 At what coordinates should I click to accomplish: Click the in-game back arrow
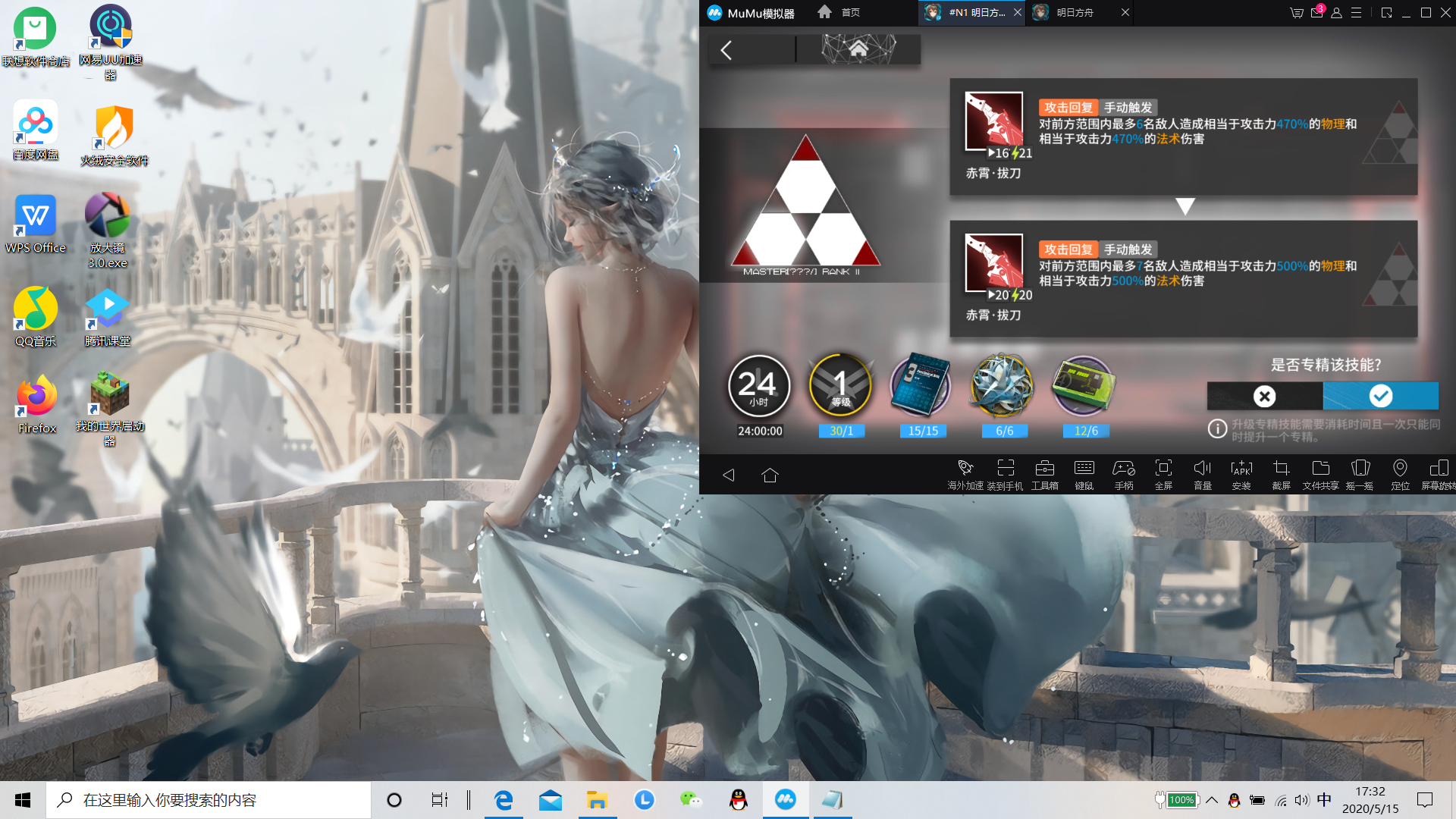pyautogui.click(x=726, y=50)
